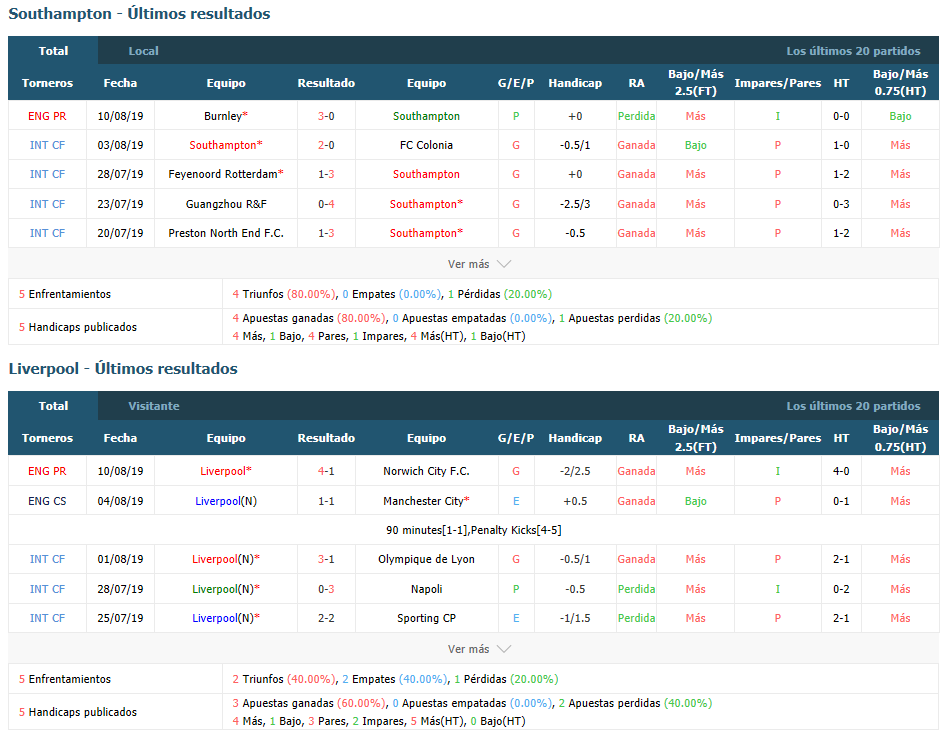Image resolution: width=946 pixels, height=736 pixels.
Task: Open Napoli team link
Action: pos(426,589)
